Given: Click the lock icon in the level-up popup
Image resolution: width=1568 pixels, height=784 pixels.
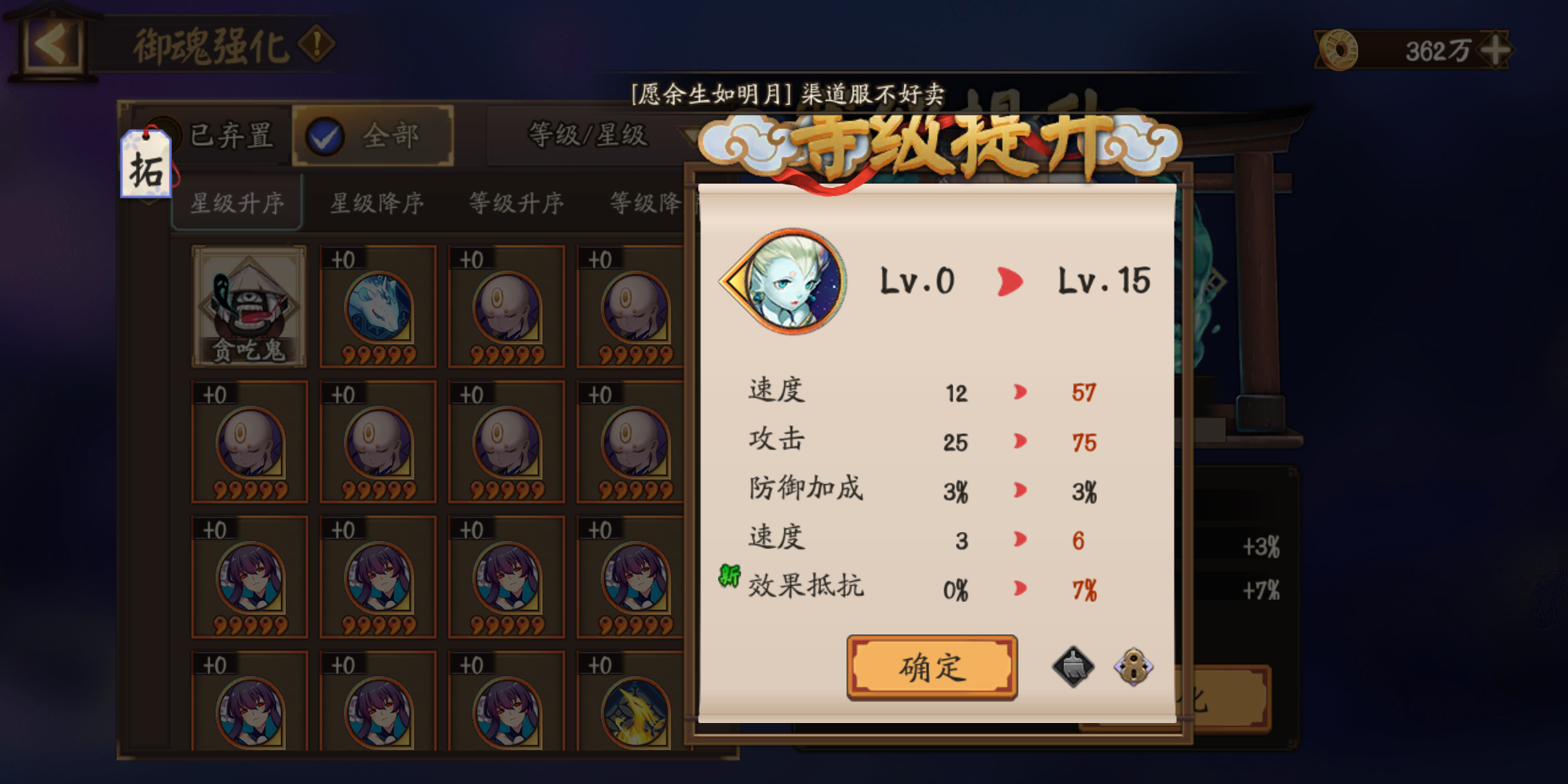Looking at the screenshot, I should [x=1133, y=666].
